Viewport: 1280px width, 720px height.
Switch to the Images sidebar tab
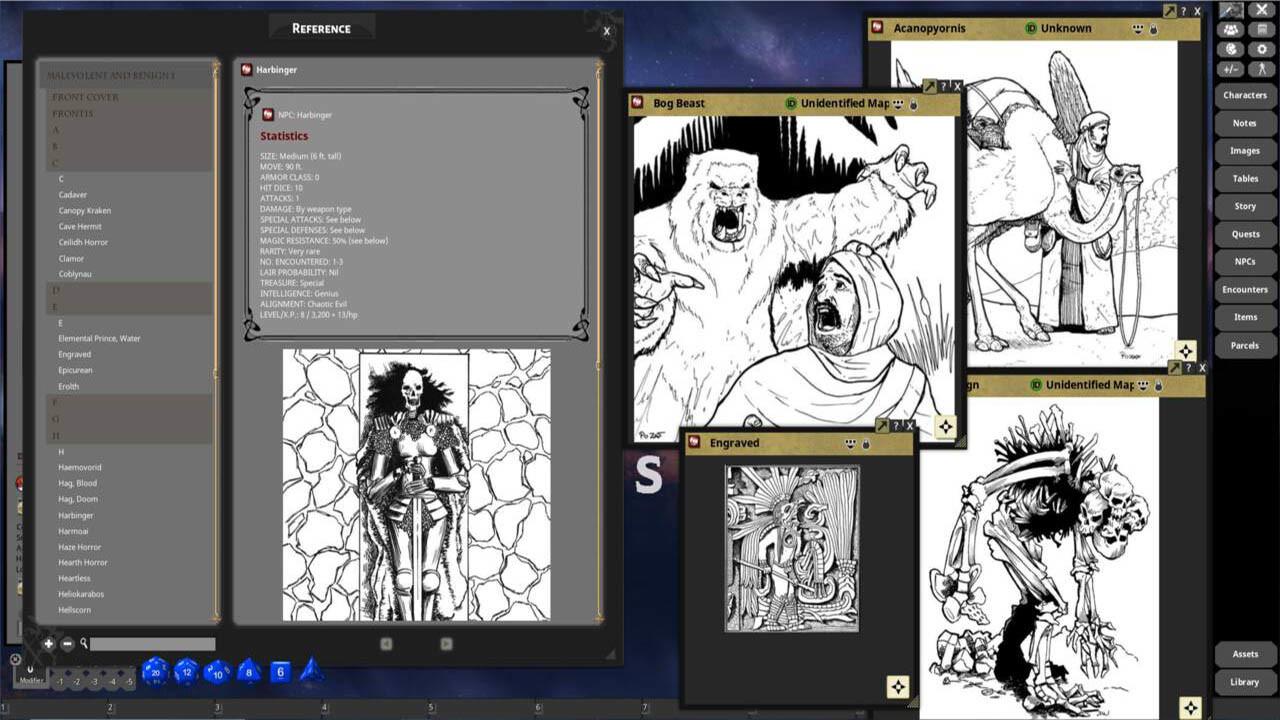1244,150
